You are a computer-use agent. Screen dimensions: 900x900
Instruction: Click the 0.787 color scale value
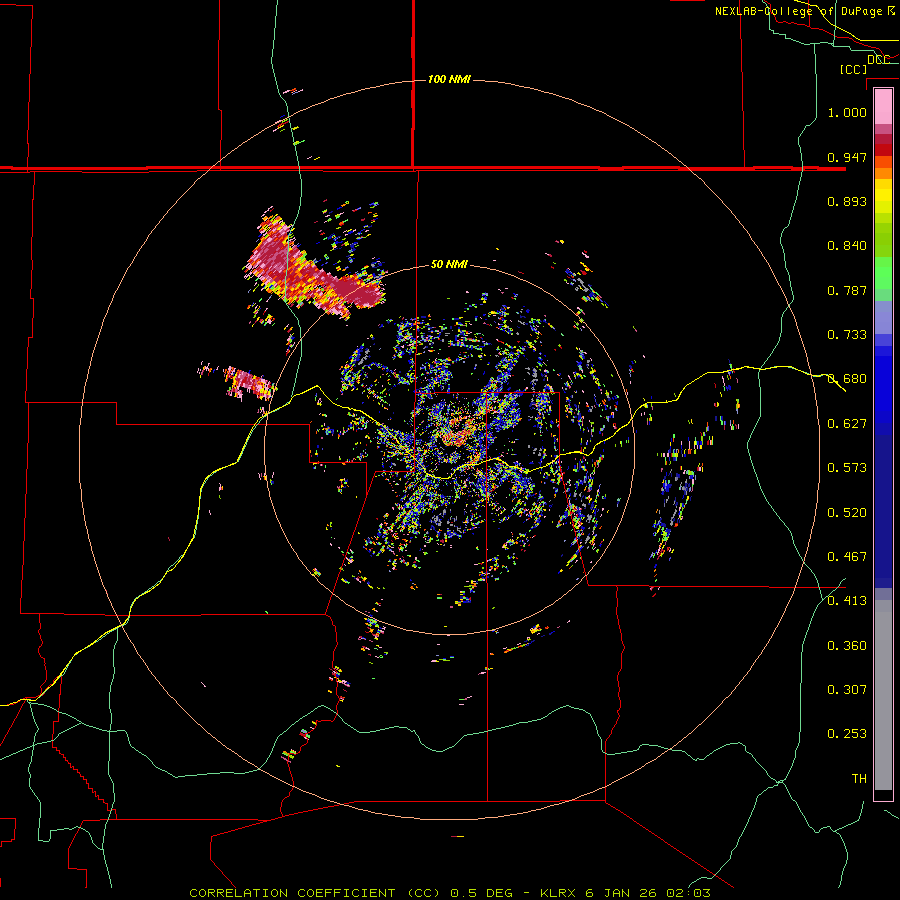pos(847,290)
